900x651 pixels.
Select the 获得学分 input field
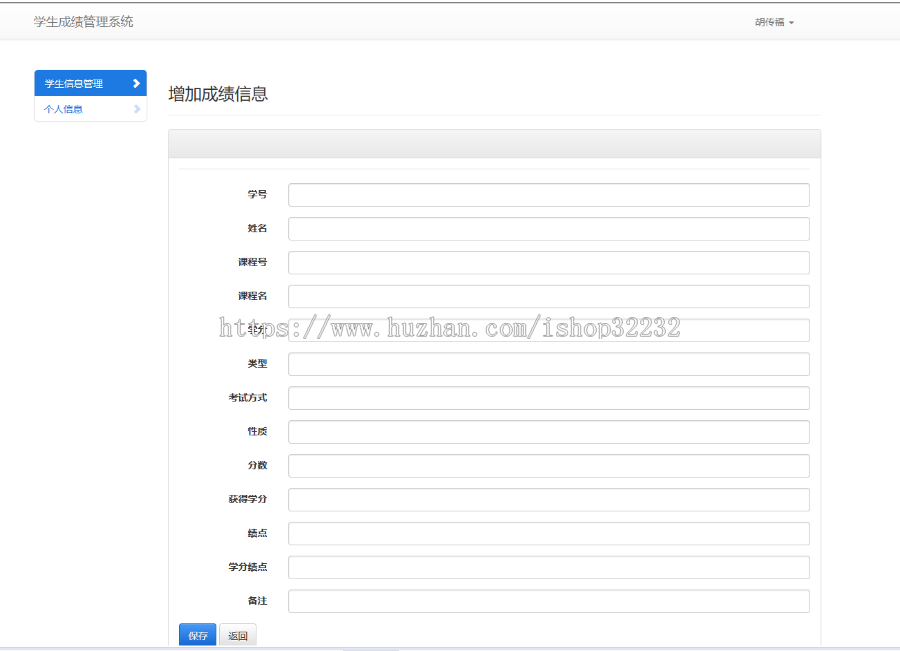(x=548, y=499)
